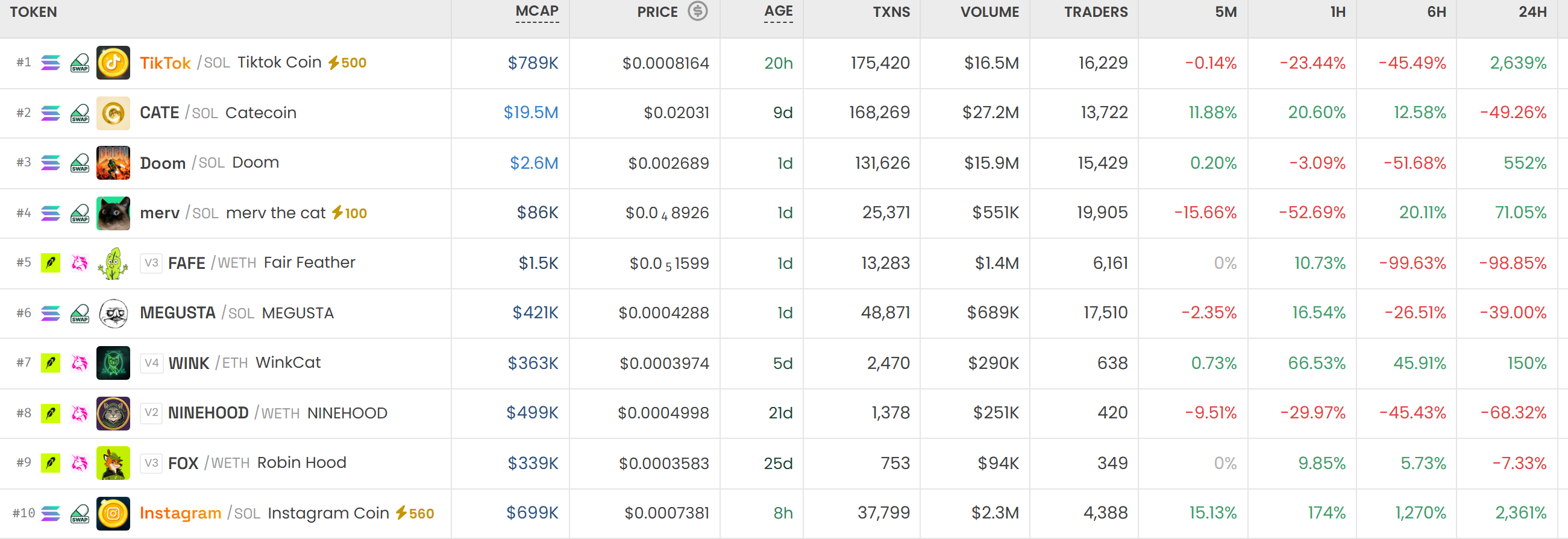
Task: Click the Solana chain icon in Instagram row
Action: click(x=51, y=514)
